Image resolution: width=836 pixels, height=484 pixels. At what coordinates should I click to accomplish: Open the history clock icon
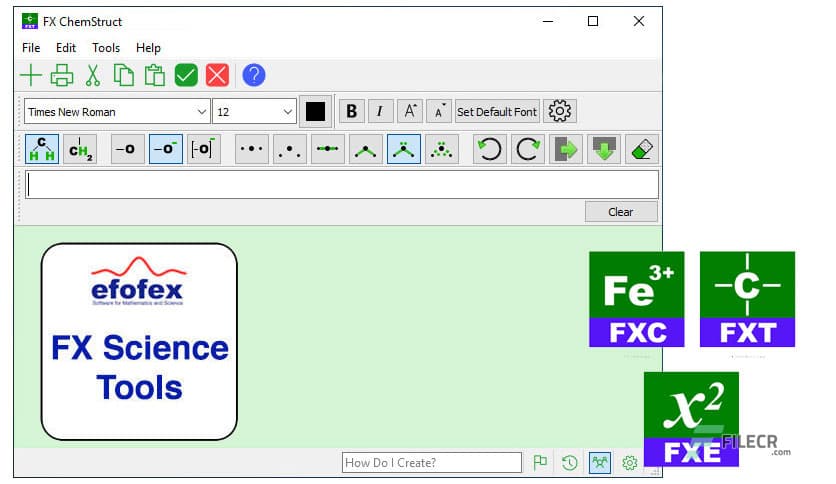click(x=570, y=462)
